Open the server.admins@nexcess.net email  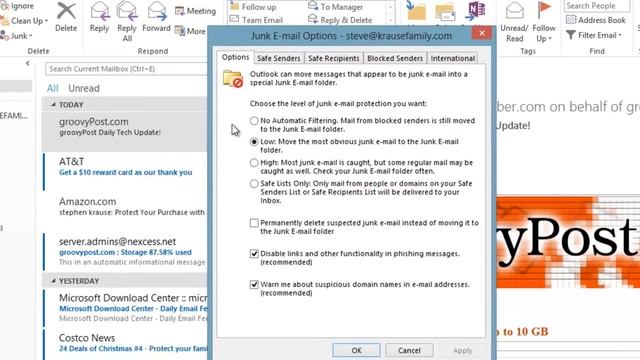pos(124,251)
